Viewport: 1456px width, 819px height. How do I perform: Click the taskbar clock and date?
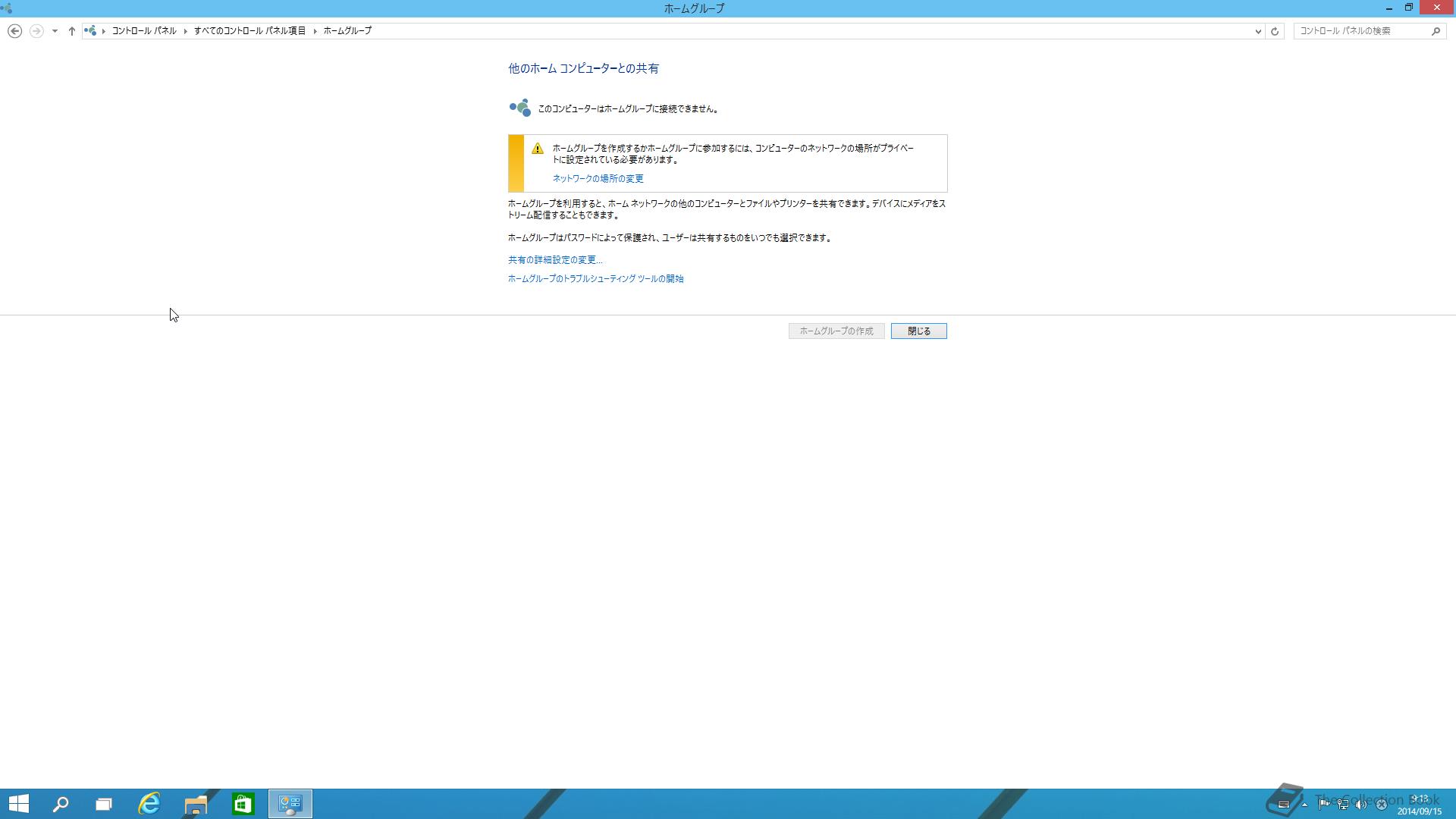coord(1420,805)
